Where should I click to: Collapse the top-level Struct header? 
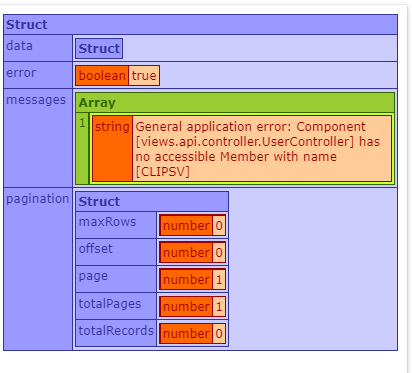tap(200, 25)
